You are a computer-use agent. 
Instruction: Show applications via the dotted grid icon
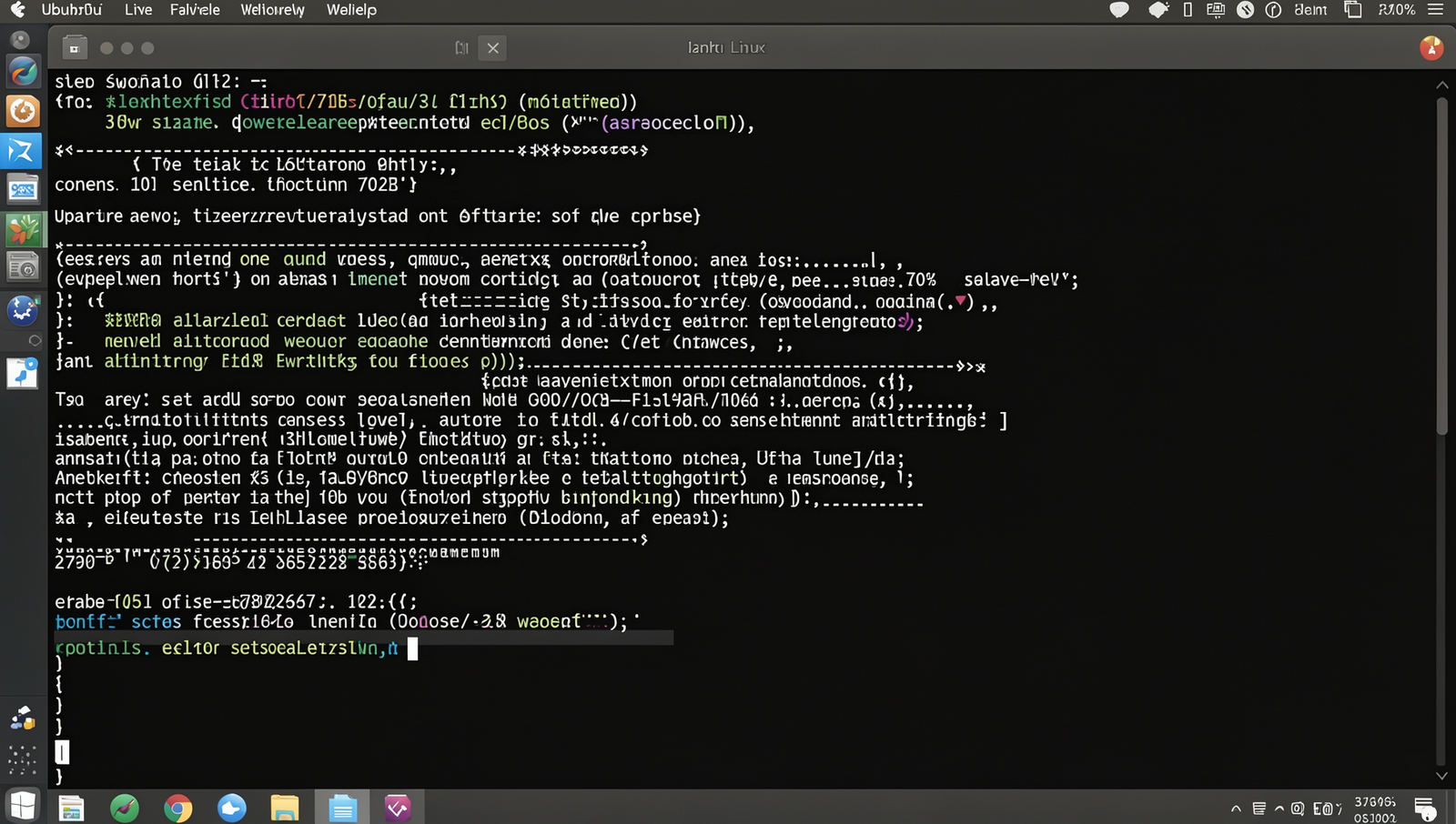tap(23, 759)
